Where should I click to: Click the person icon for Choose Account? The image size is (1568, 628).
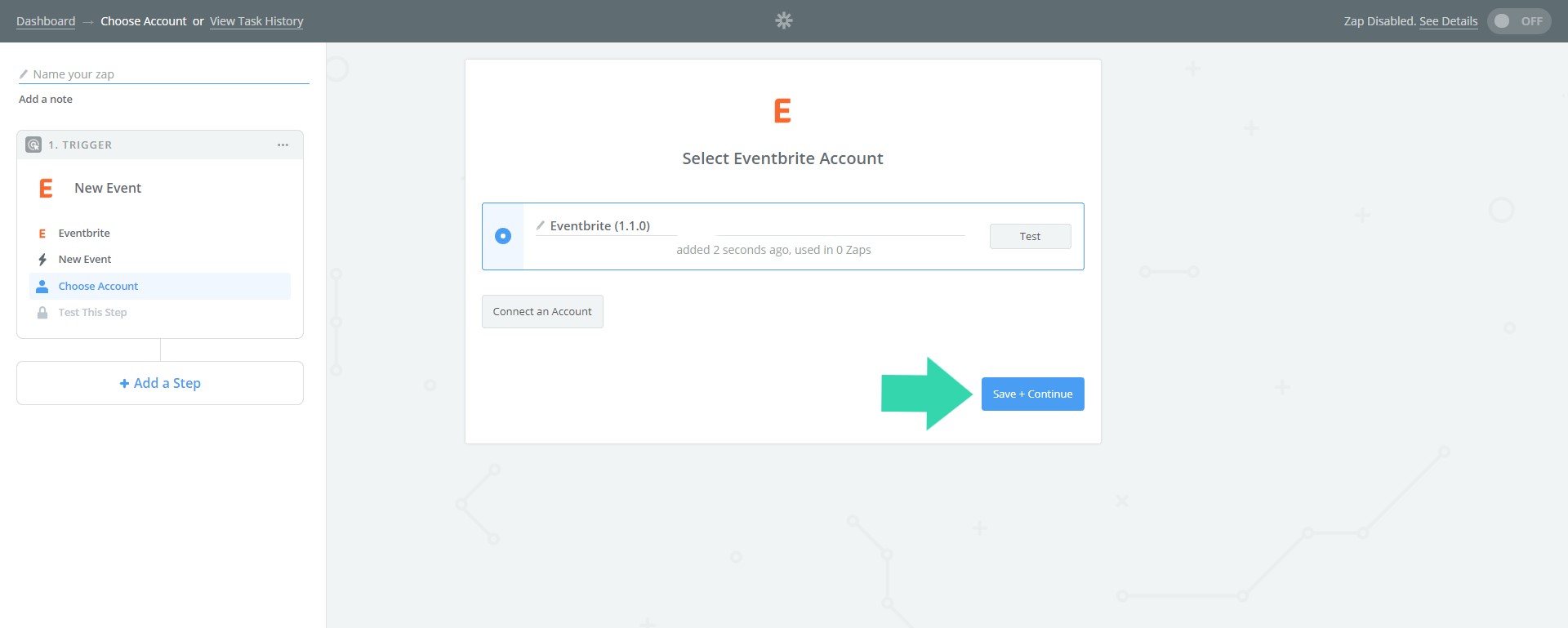42,287
